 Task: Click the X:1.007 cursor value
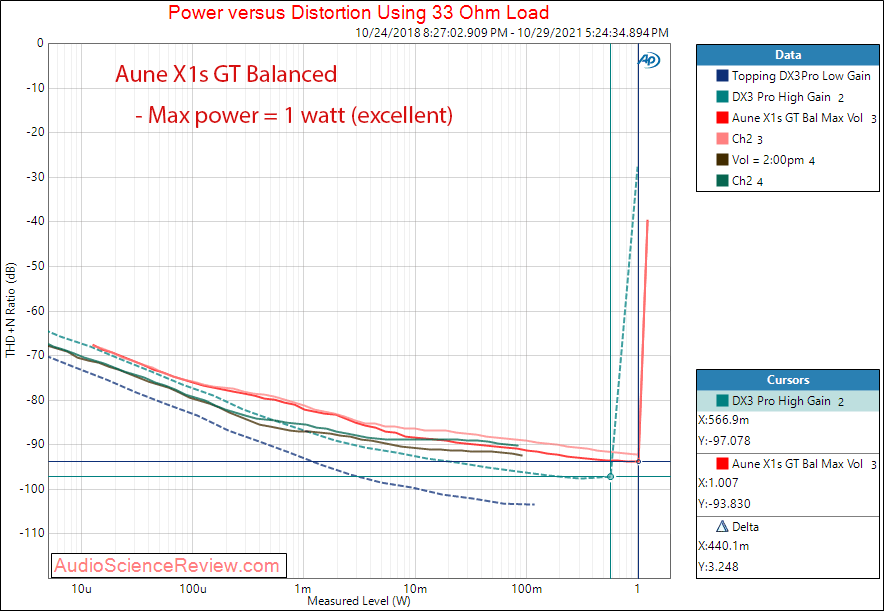[x=718, y=483]
